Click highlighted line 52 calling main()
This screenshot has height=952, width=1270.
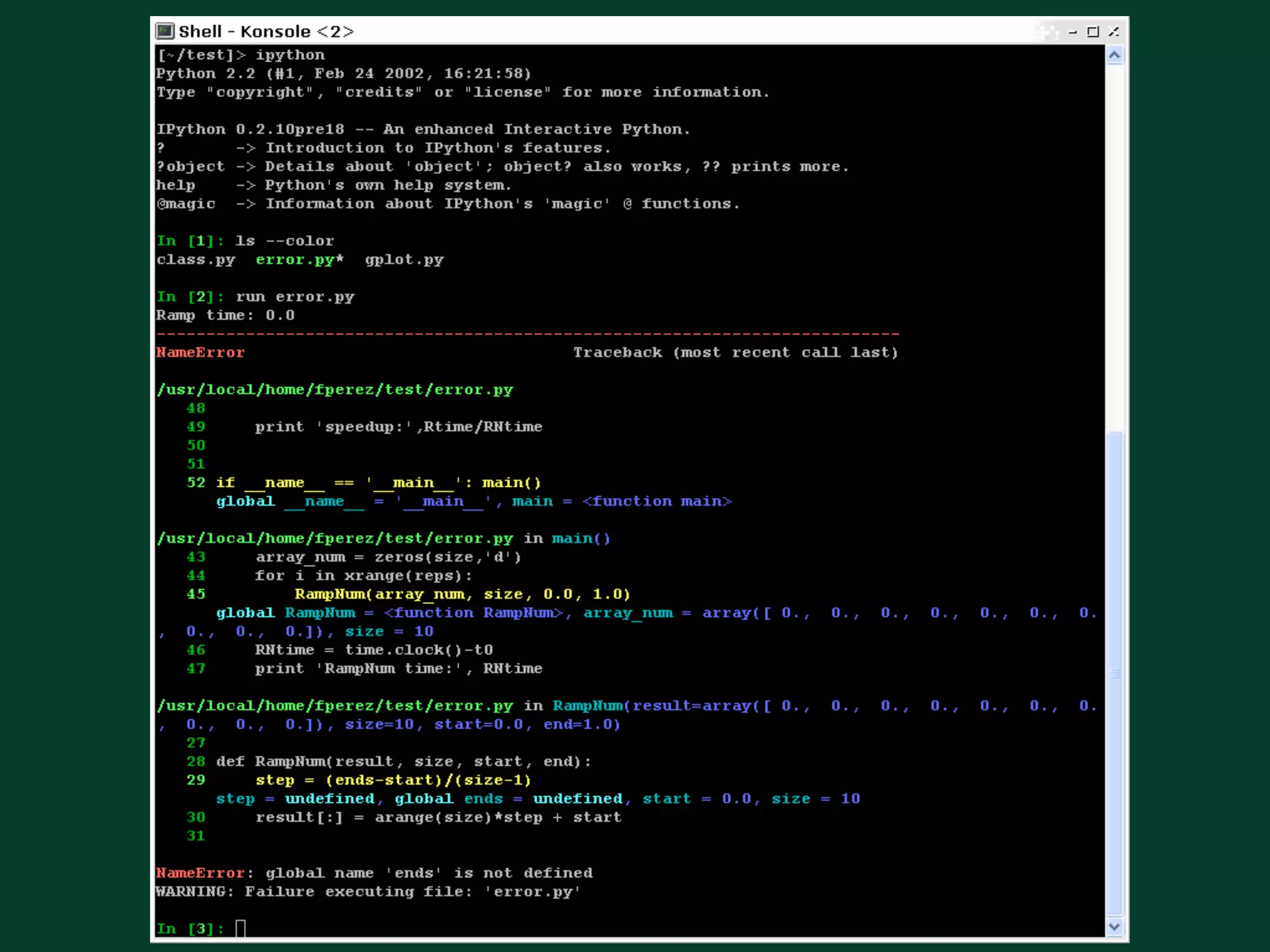(x=378, y=483)
